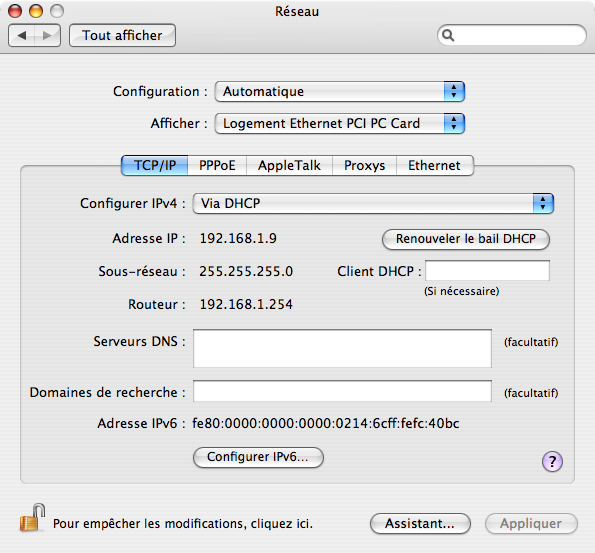Switch to the AppleTalk tab
This screenshot has height=553, width=595.
tap(290, 165)
